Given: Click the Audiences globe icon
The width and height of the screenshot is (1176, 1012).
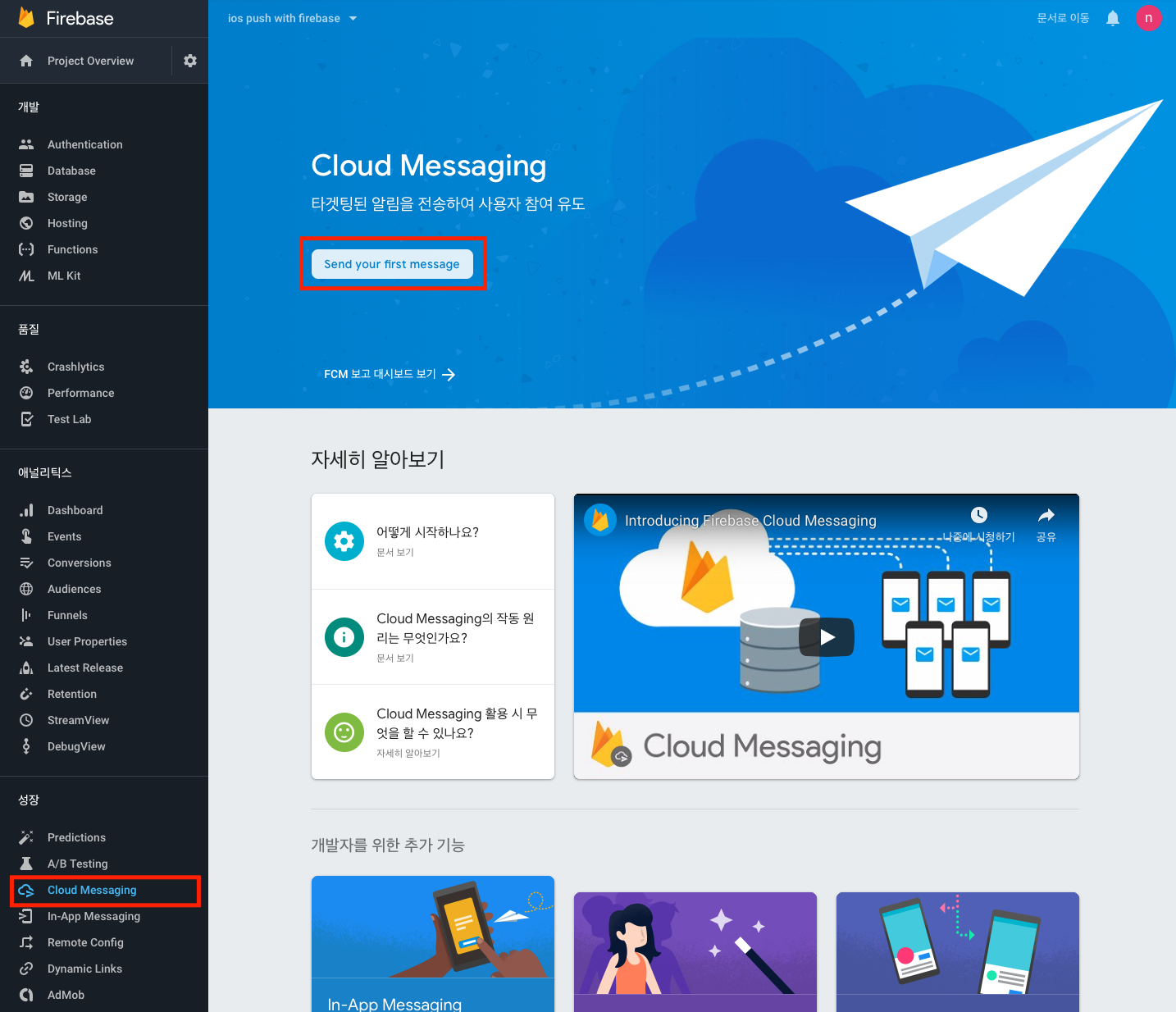Looking at the screenshot, I should click(26, 589).
